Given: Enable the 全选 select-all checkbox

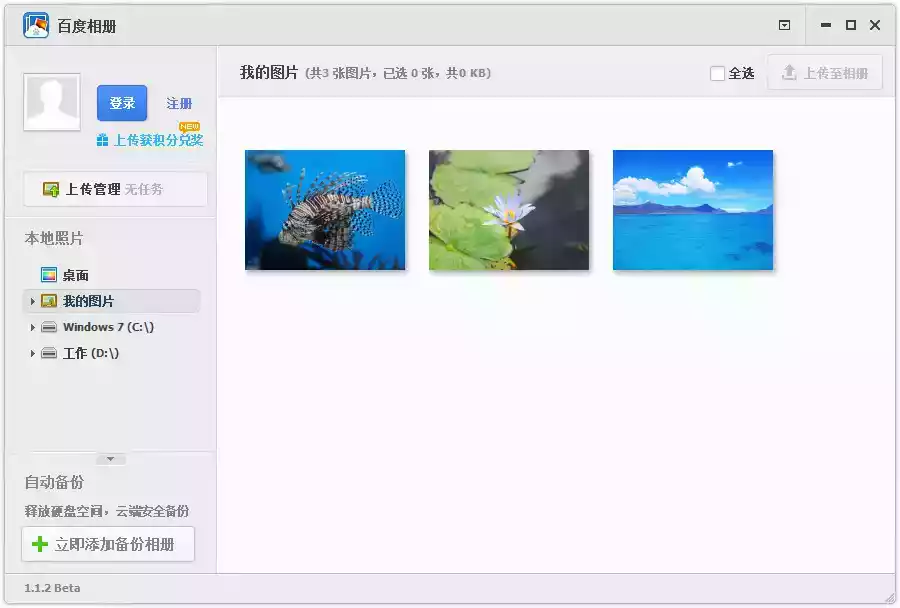Looking at the screenshot, I should (717, 71).
